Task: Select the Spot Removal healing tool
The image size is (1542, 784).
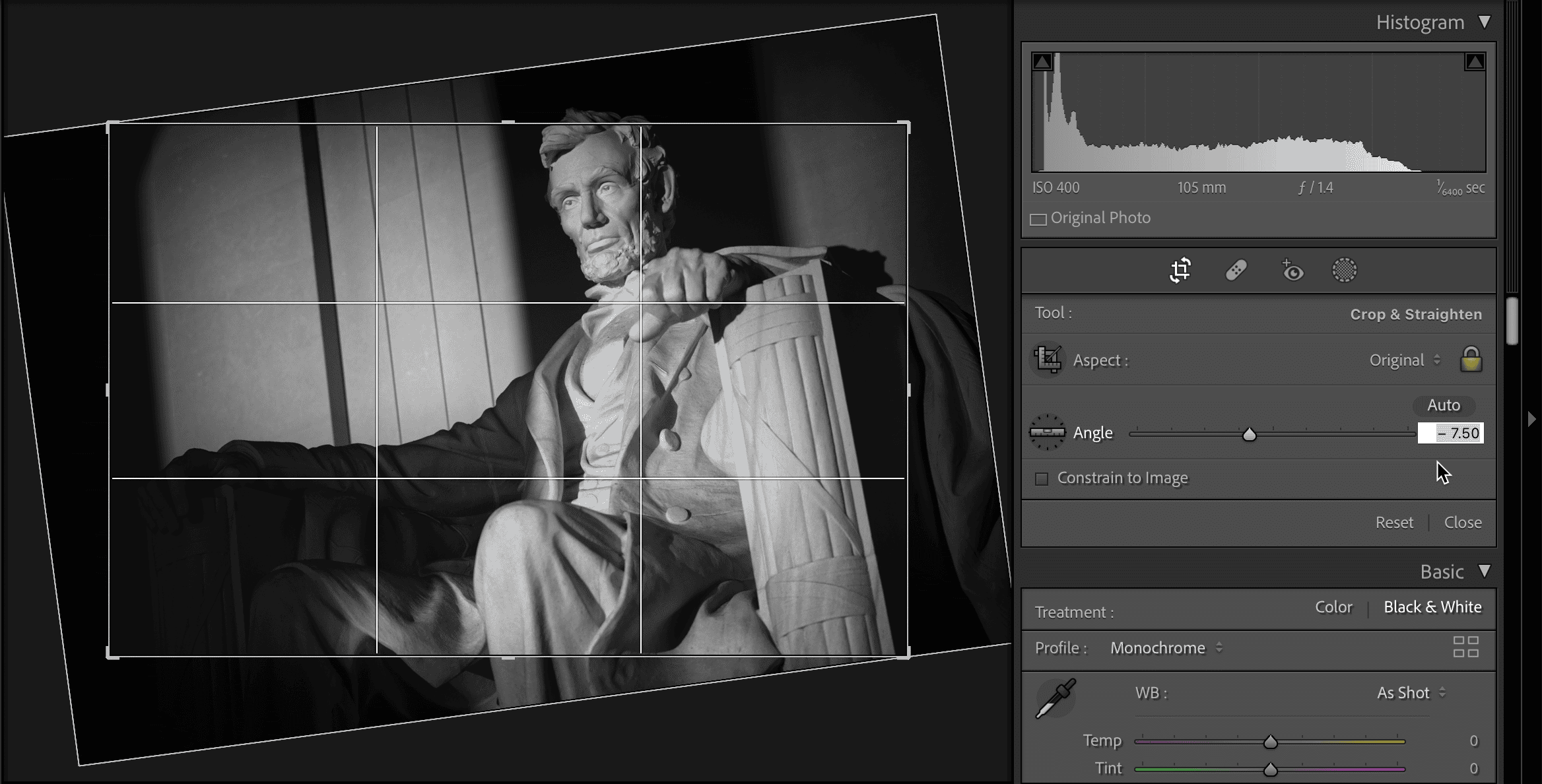Action: coord(1236,271)
